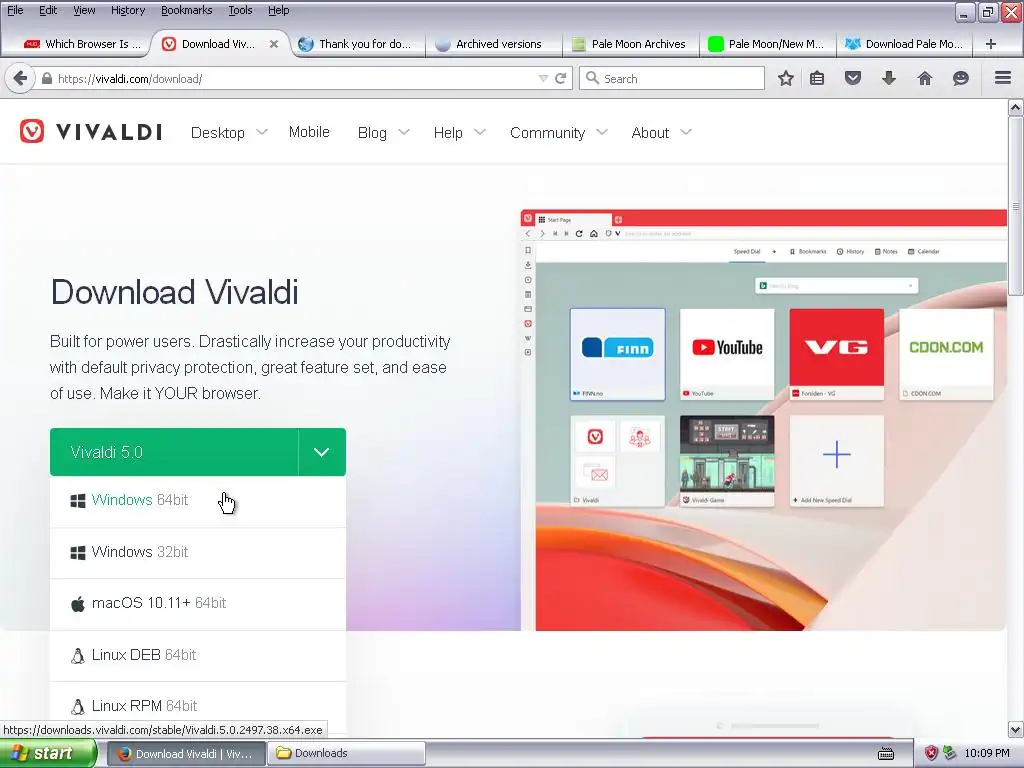Click the chat bubble smiley toolbar icon
The image size is (1024, 768).
point(961,78)
